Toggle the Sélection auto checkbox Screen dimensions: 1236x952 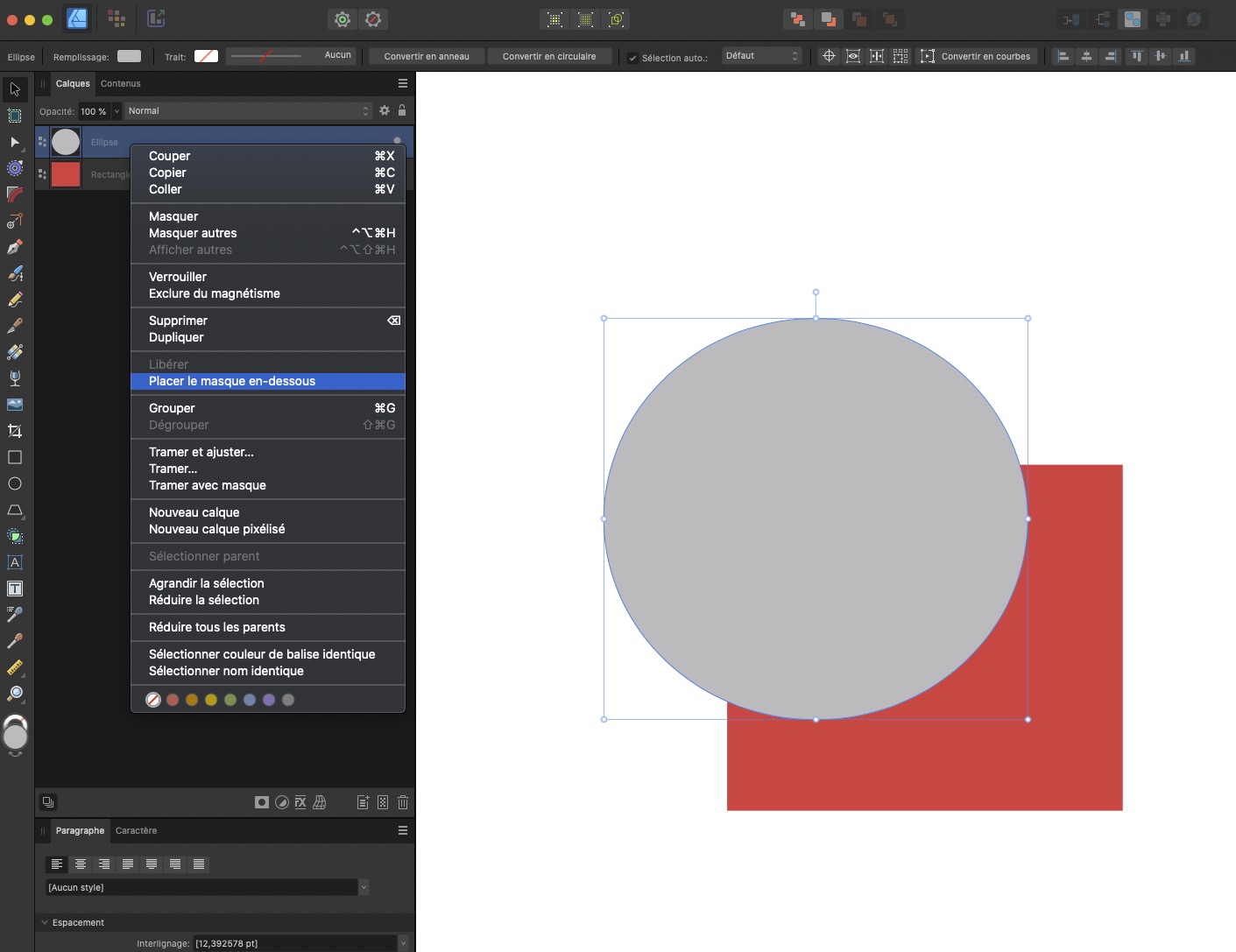point(632,58)
